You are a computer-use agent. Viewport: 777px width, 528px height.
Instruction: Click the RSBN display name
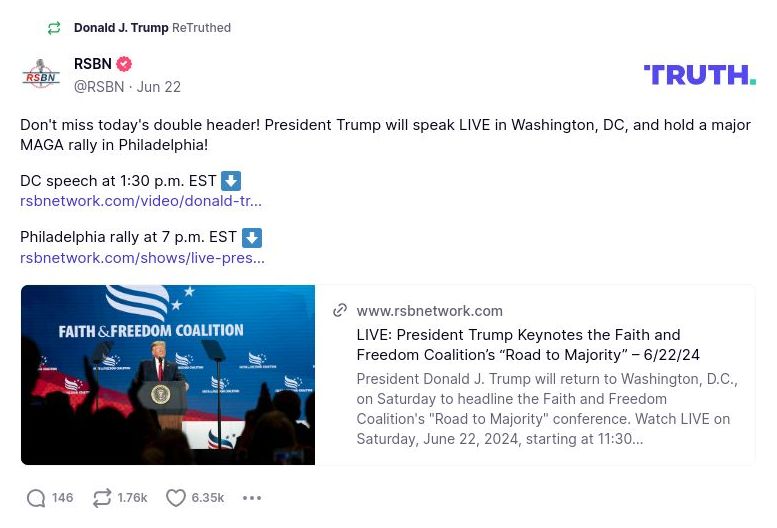93,64
